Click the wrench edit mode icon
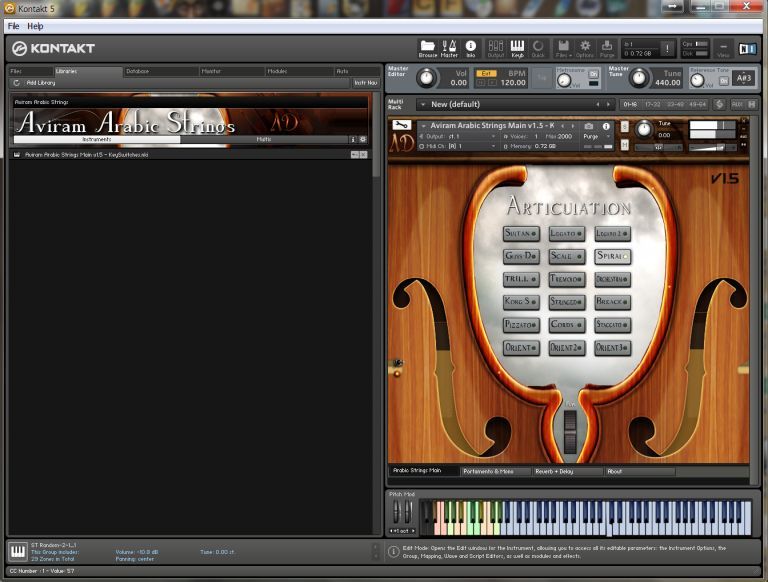The height and width of the screenshot is (582, 768). click(401, 125)
